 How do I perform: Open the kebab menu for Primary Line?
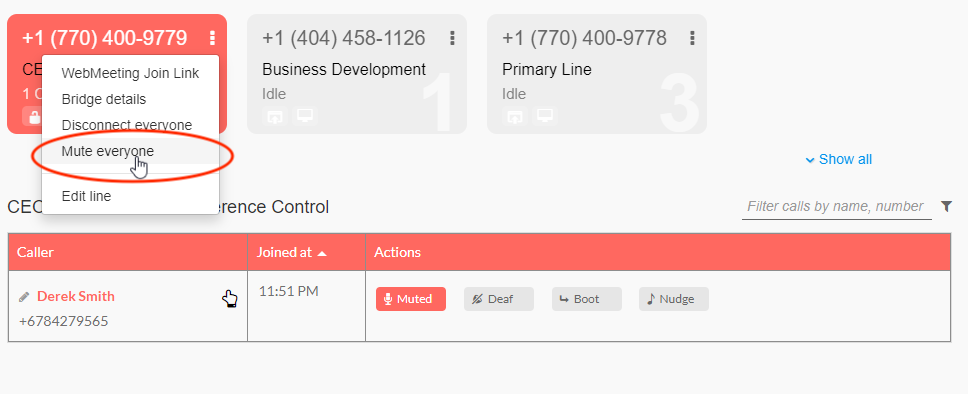pos(693,38)
